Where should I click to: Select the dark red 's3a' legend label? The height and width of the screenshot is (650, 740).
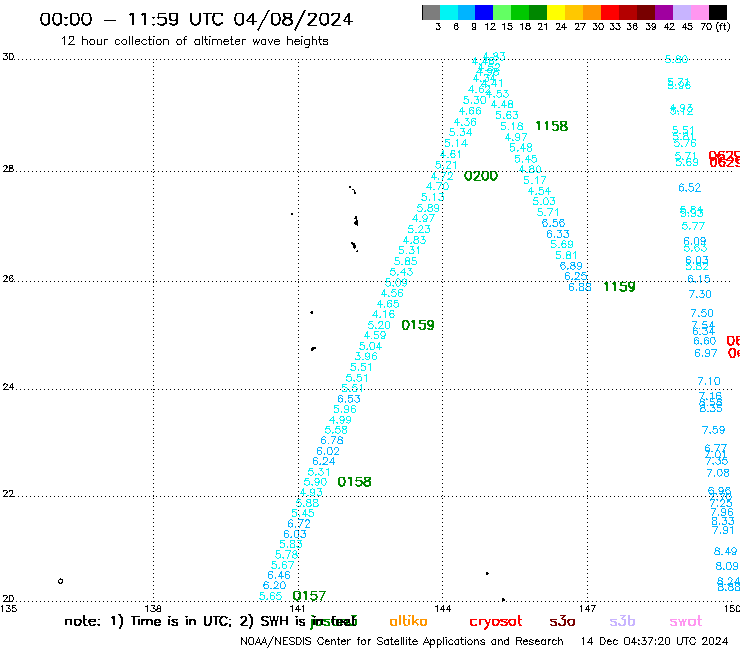click(562, 621)
